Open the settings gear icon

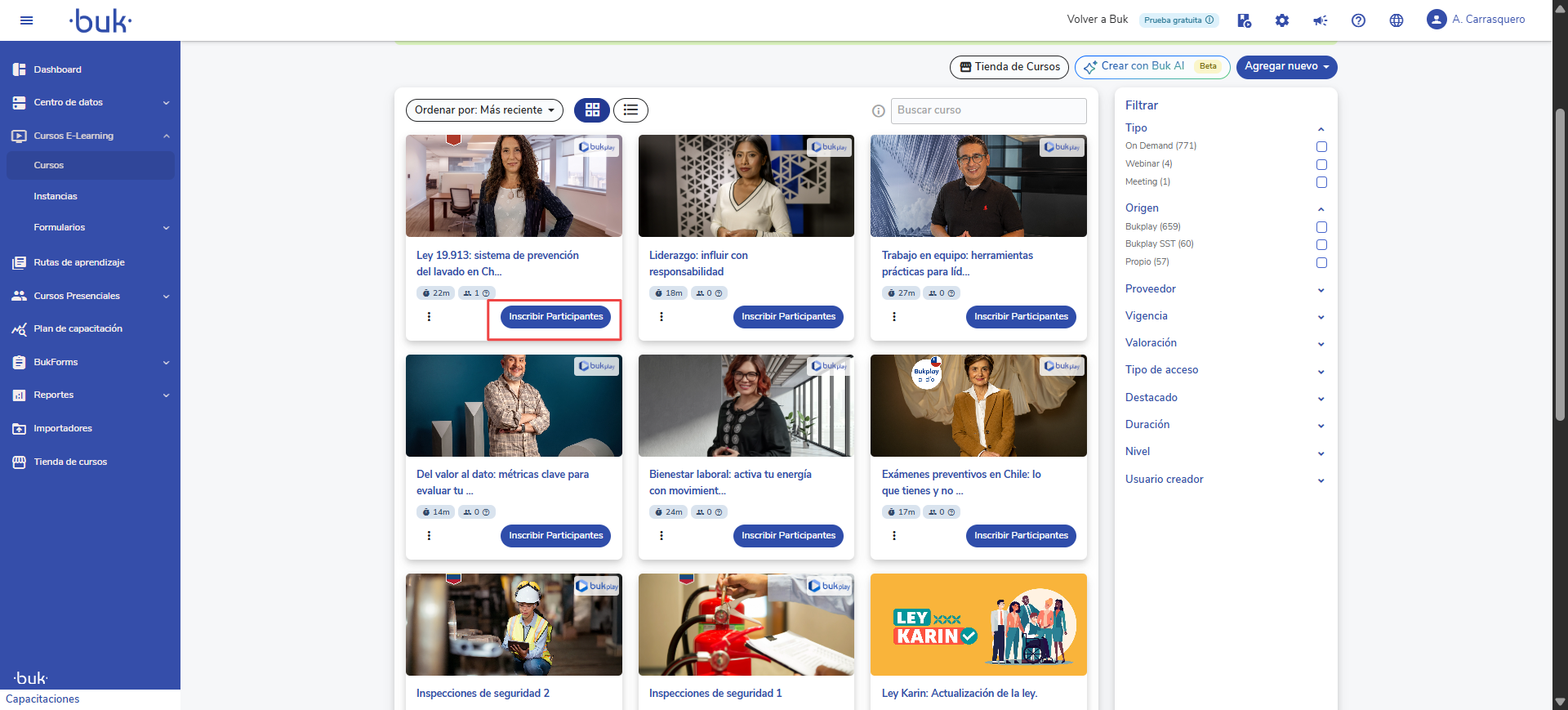click(1282, 20)
